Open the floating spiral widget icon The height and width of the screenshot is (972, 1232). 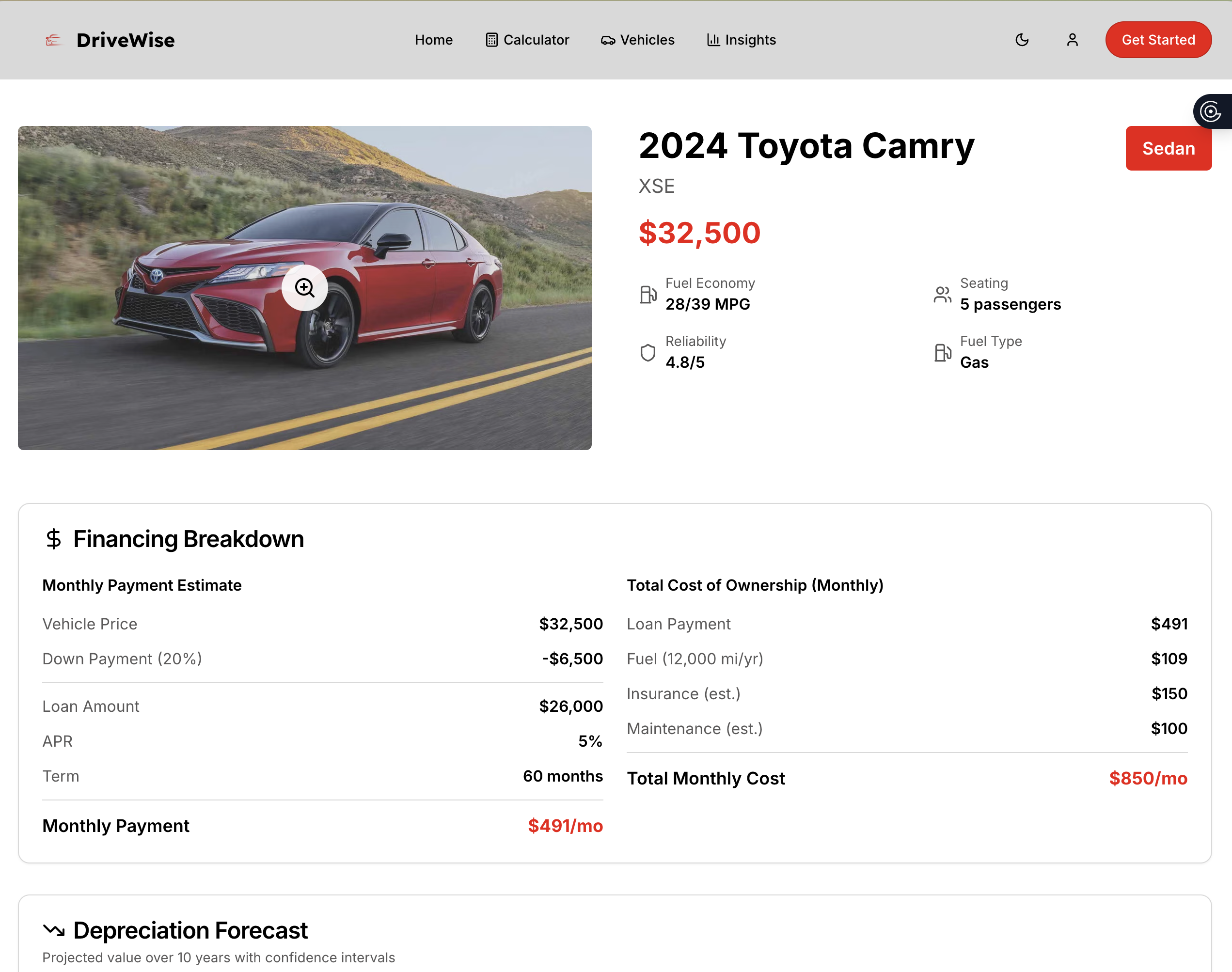(x=1210, y=111)
